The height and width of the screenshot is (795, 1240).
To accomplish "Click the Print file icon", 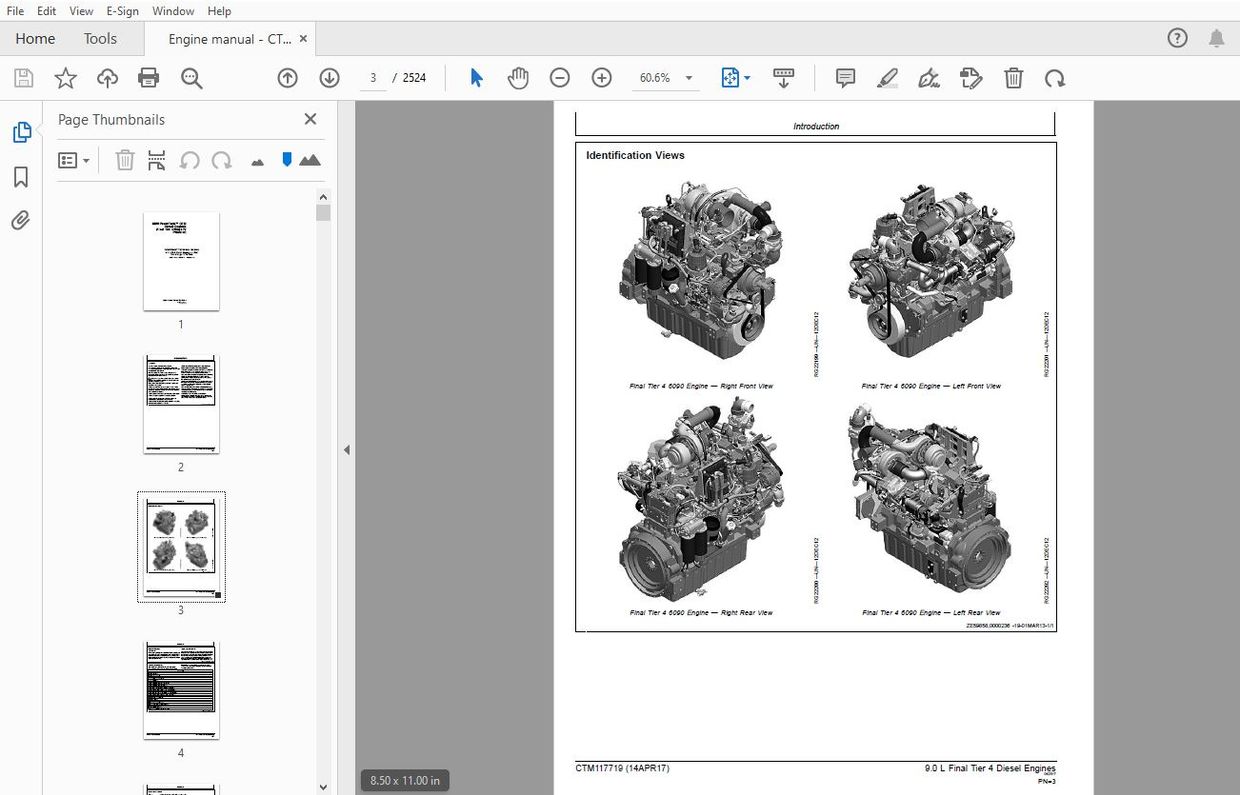I will coord(149,78).
